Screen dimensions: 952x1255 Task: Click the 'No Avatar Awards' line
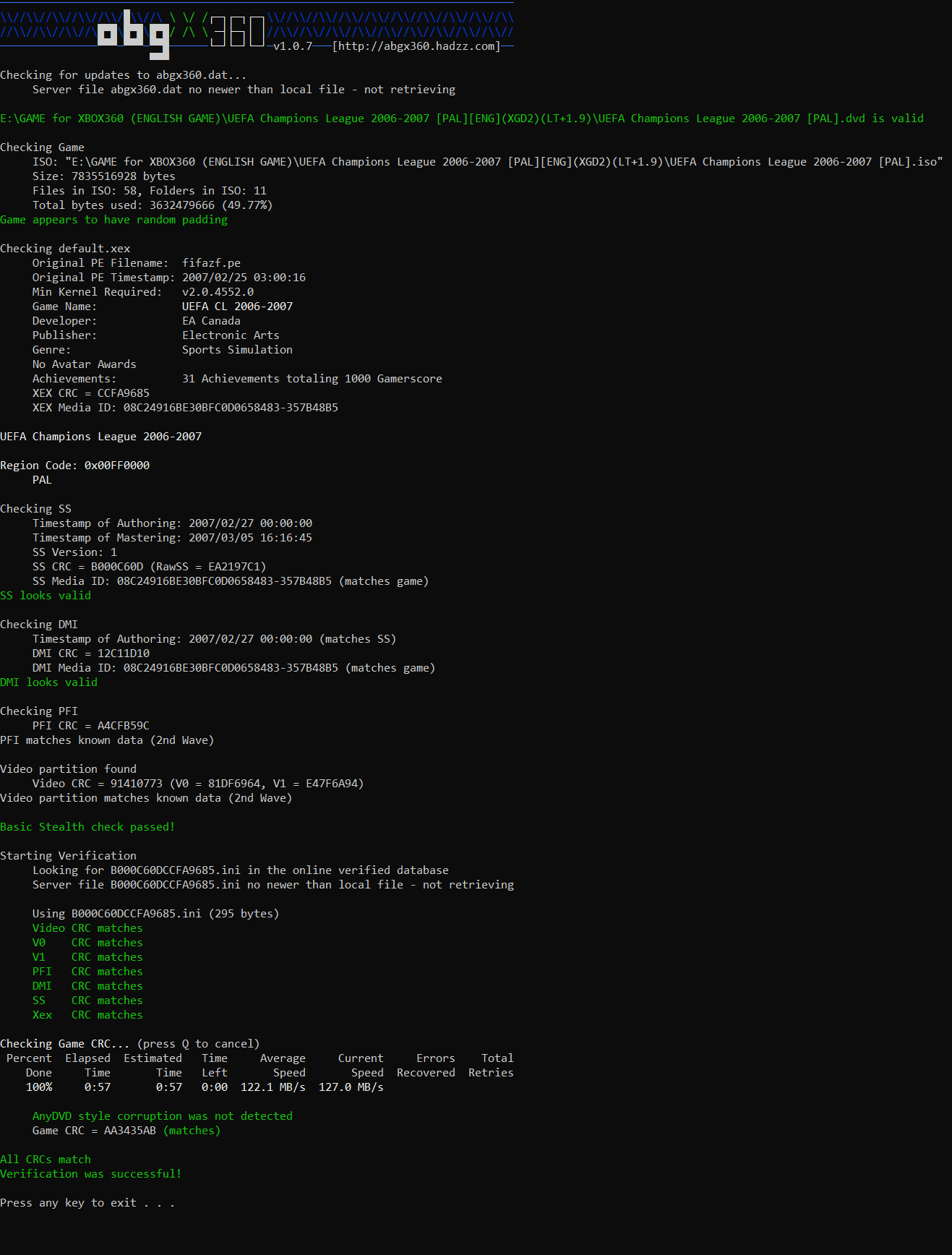85,364
